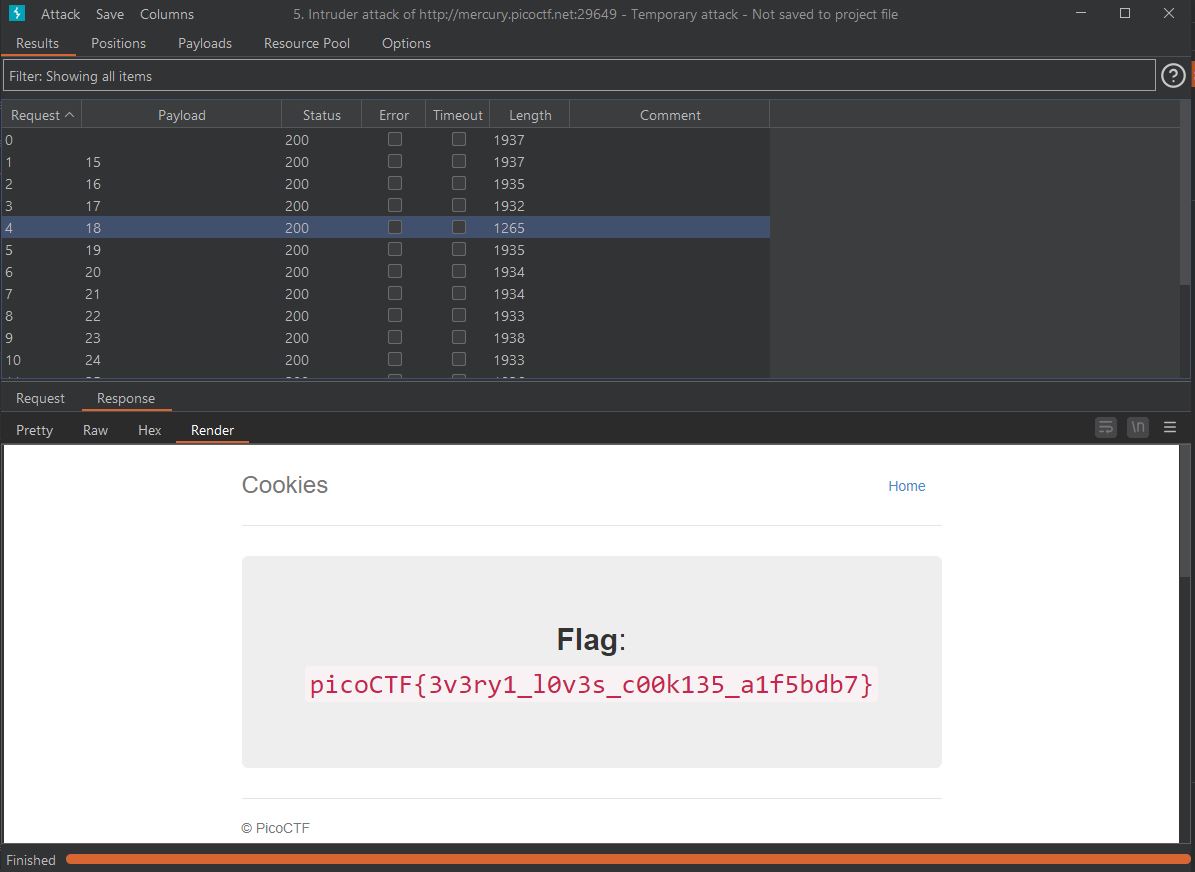Open the filter help question mark icon
The height and width of the screenshot is (872, 1195).
[x=1173, y=75]
